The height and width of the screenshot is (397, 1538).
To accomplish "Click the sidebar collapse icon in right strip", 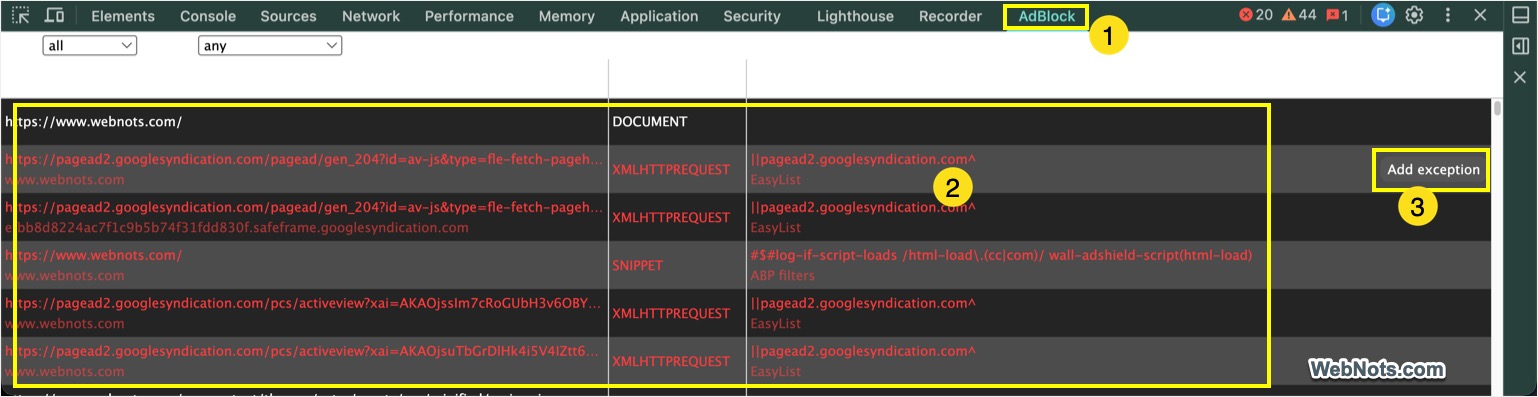I will [x=1520, y=46].
